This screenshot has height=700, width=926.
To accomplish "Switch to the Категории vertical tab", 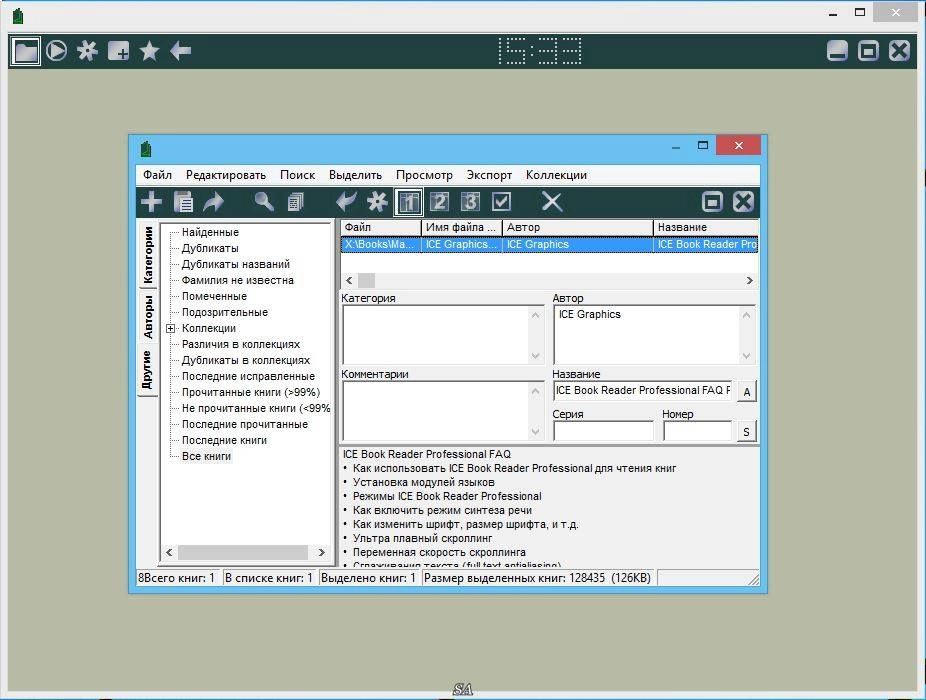I will coord(148,255).
